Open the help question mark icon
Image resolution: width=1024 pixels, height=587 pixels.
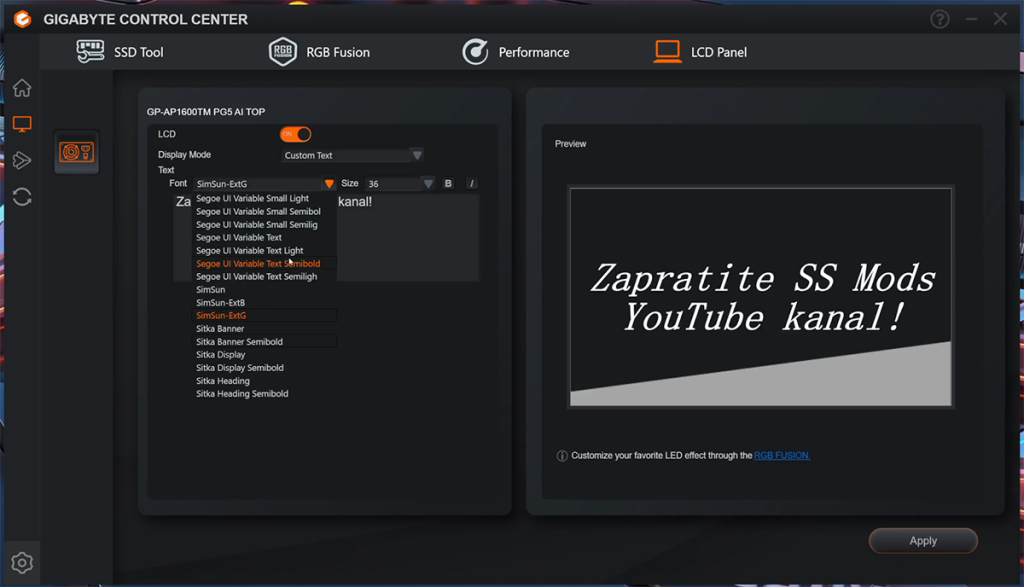pos(940,19)
